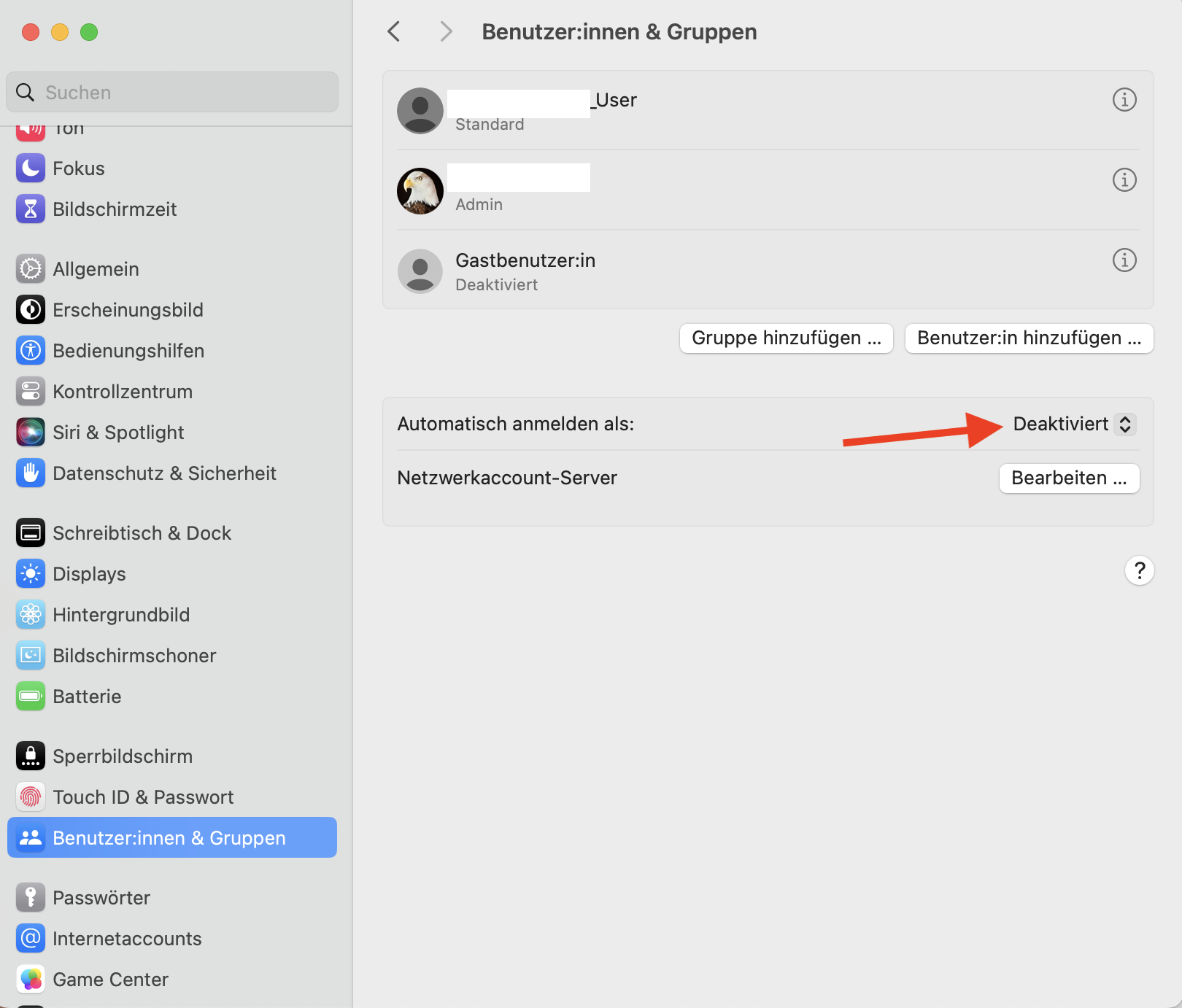
Task: Select the Allgemein gear icon
Action: coord(31,269)
